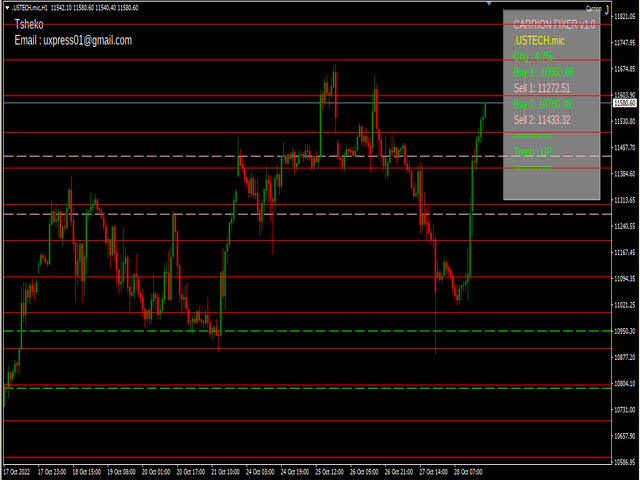The width and height of the screenshot is (640, 480).
Task: Click the yellow .USTECH.mic symbol label in panel
Action: coord(539,40)
